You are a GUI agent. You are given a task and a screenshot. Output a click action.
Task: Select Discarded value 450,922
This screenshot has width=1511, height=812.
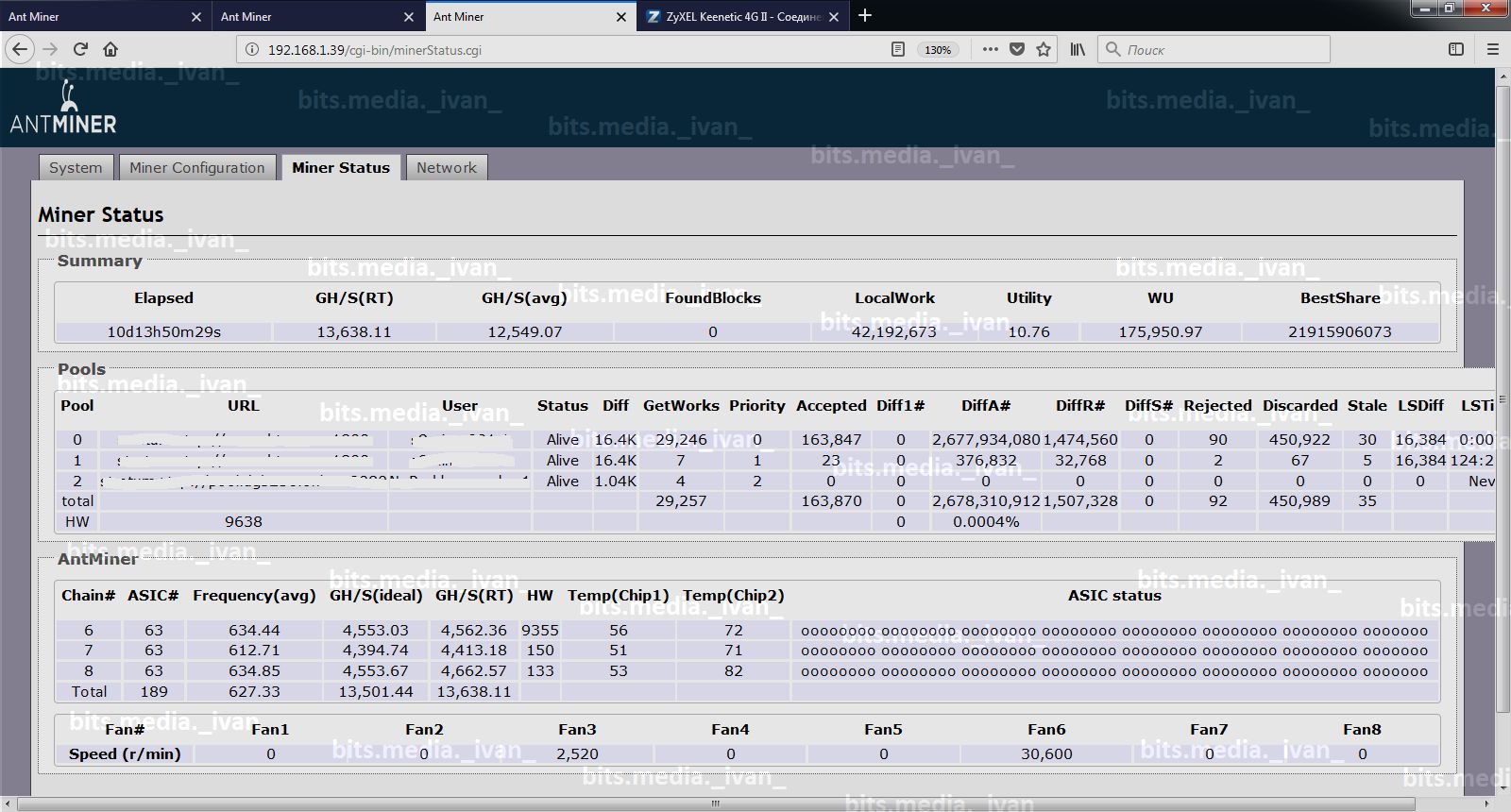pyautogui.click(x=1299, y=439)
